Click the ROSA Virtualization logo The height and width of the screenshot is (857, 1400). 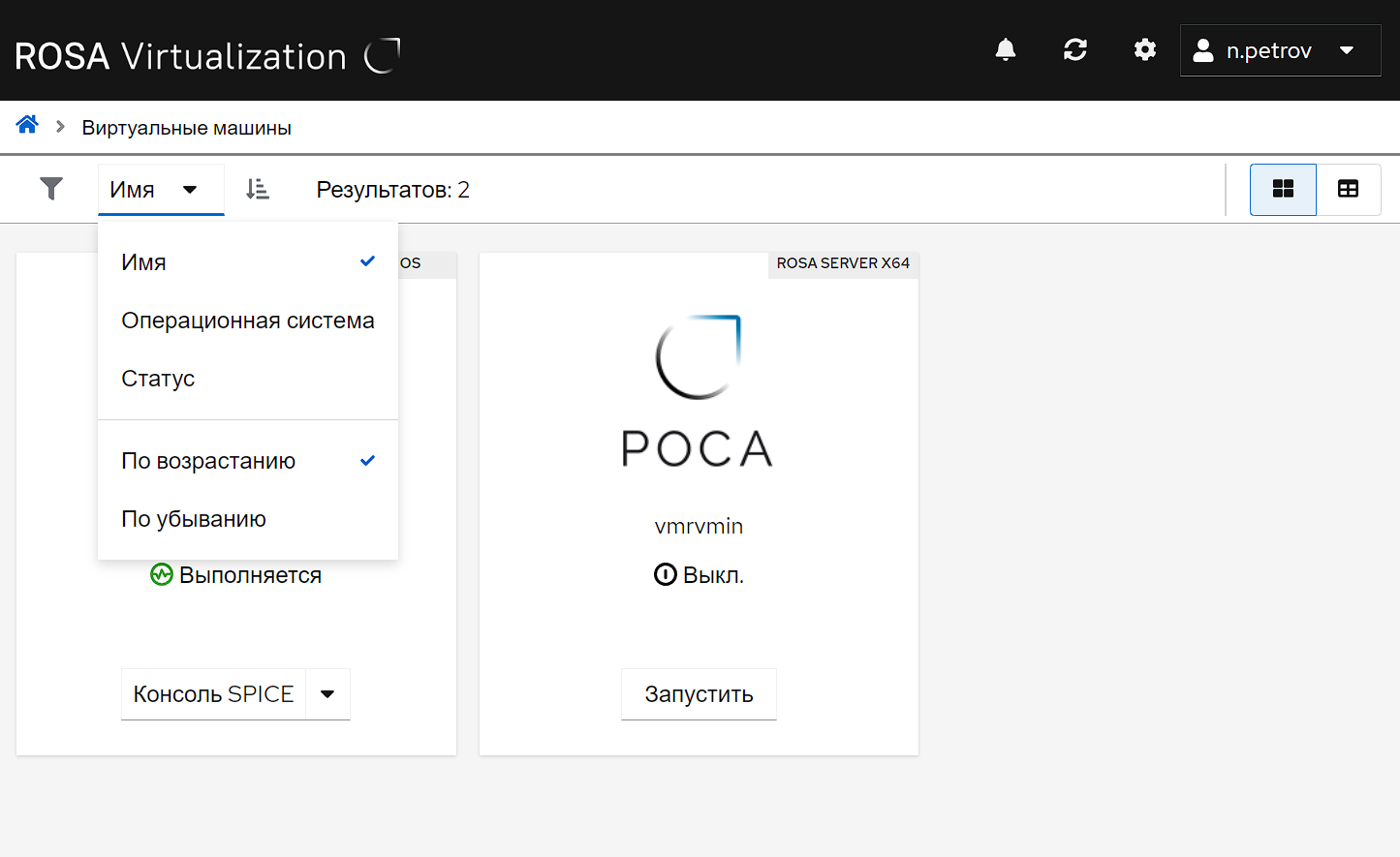coord(206,56)
